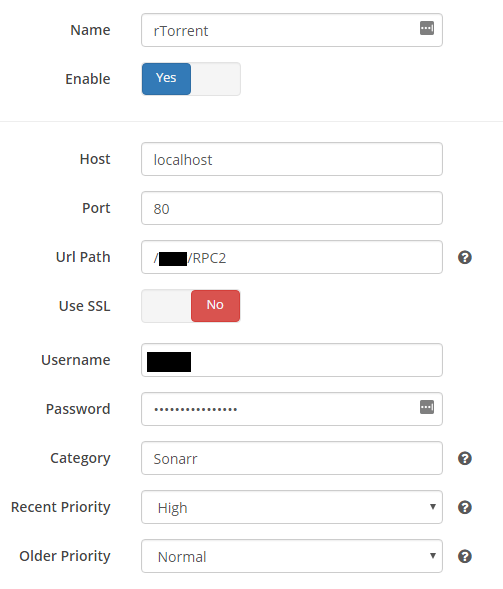The image size is (503, 589).
Task: Click the blue Yes button on Enable
Action: [x=166, y=79]
